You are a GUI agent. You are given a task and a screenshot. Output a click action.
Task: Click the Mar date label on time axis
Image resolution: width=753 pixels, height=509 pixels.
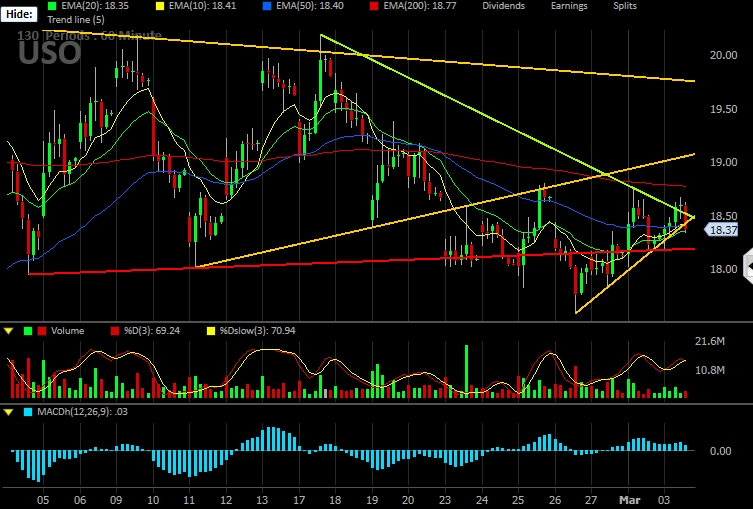click(x=630, y=500)
